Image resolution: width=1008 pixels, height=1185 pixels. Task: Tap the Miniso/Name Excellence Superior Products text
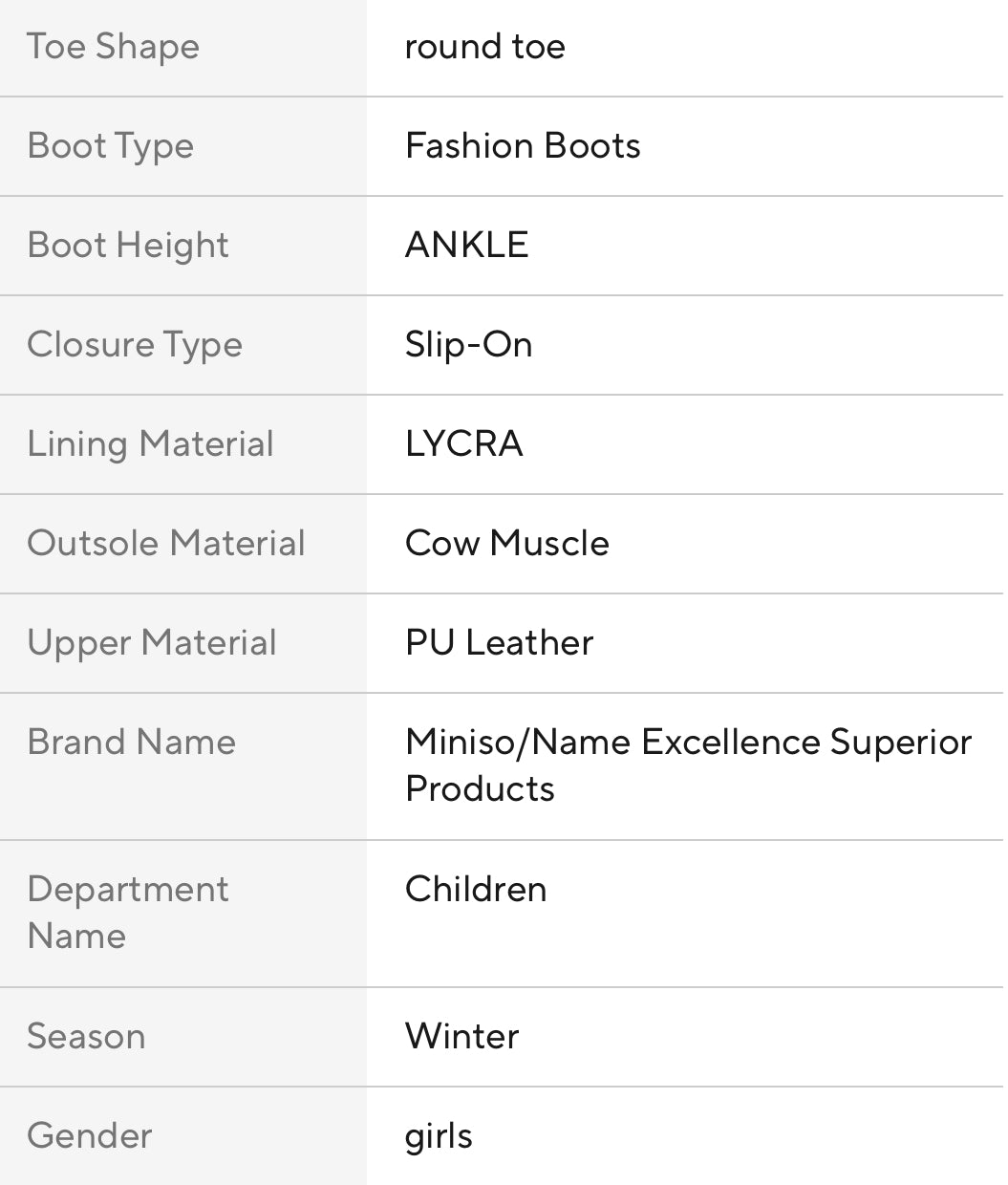688,765
